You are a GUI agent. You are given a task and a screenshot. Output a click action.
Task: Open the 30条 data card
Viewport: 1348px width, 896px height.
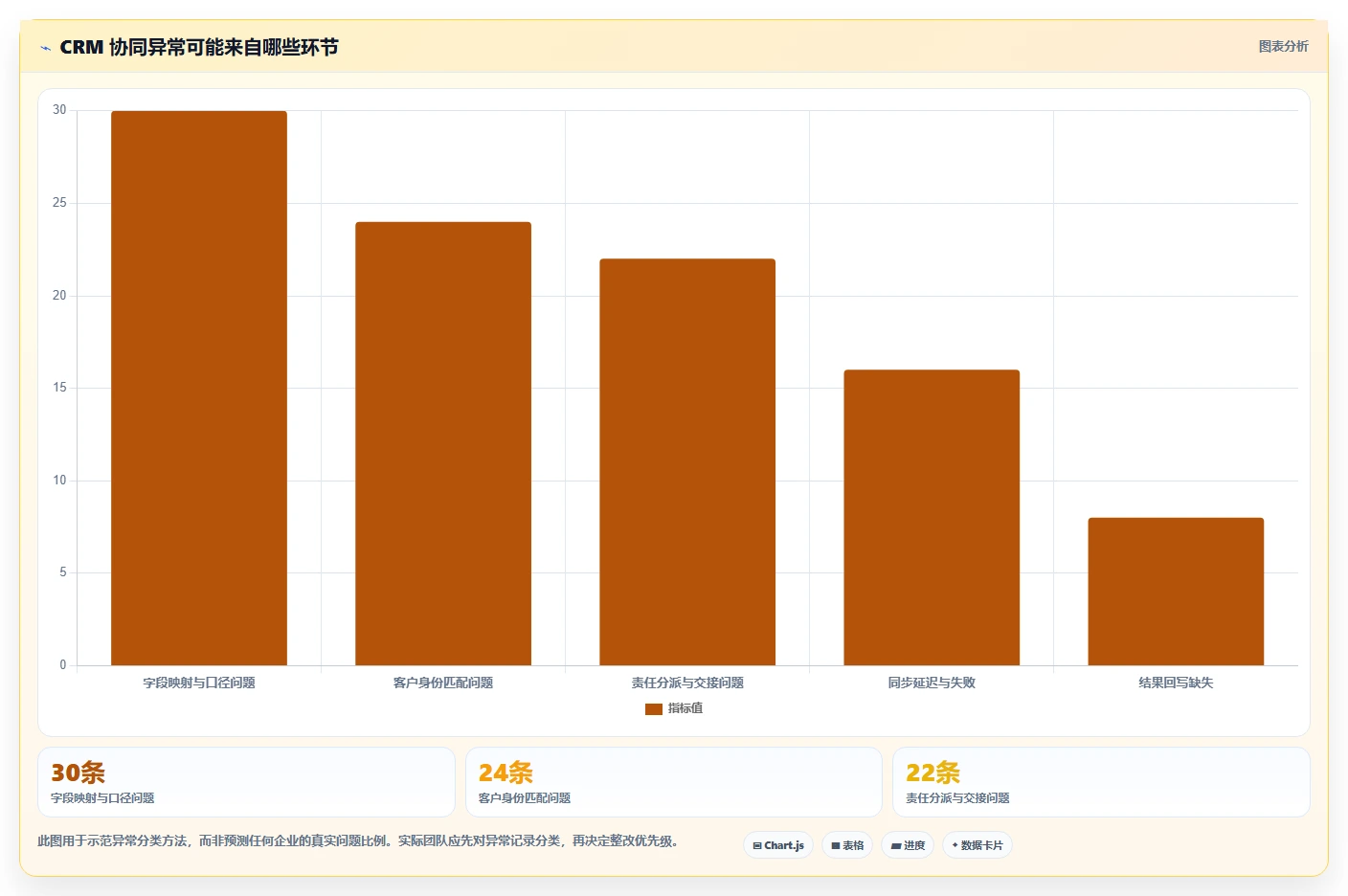pos(246,782)
